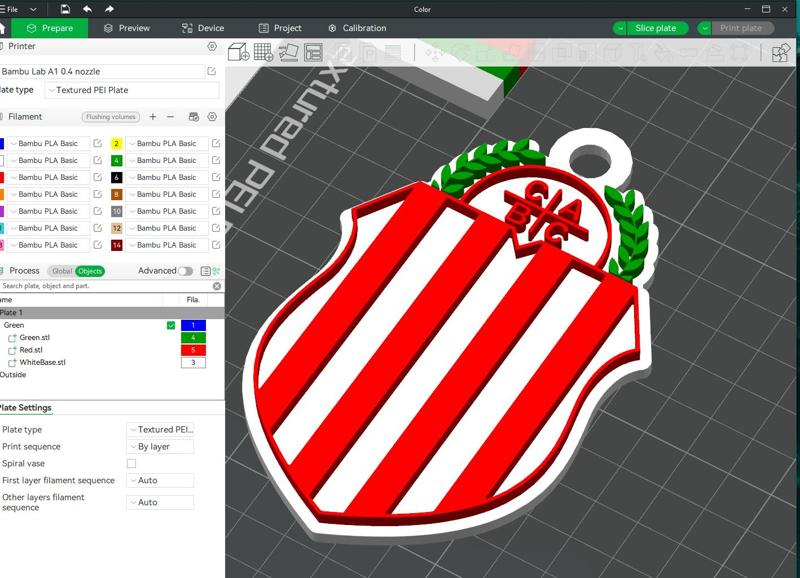Click the Slice plate button
Viewport: 800px width, 578px height.
[x=657, y=28]
